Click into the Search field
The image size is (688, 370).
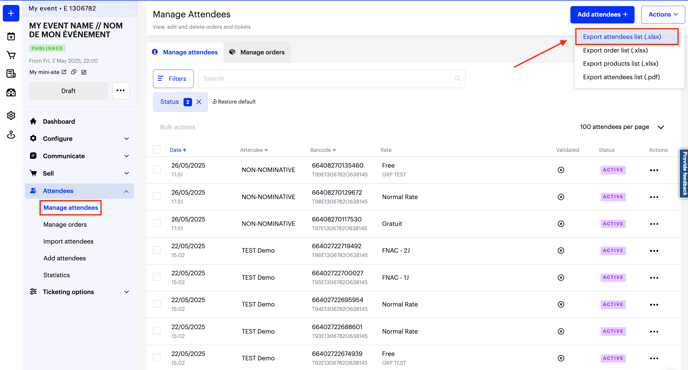point(332,79)
